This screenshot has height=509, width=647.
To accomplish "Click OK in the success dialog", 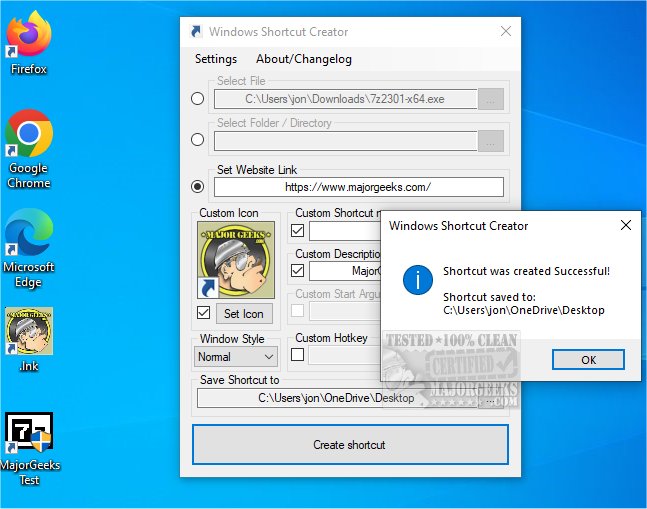I will (x=588, y=360).
